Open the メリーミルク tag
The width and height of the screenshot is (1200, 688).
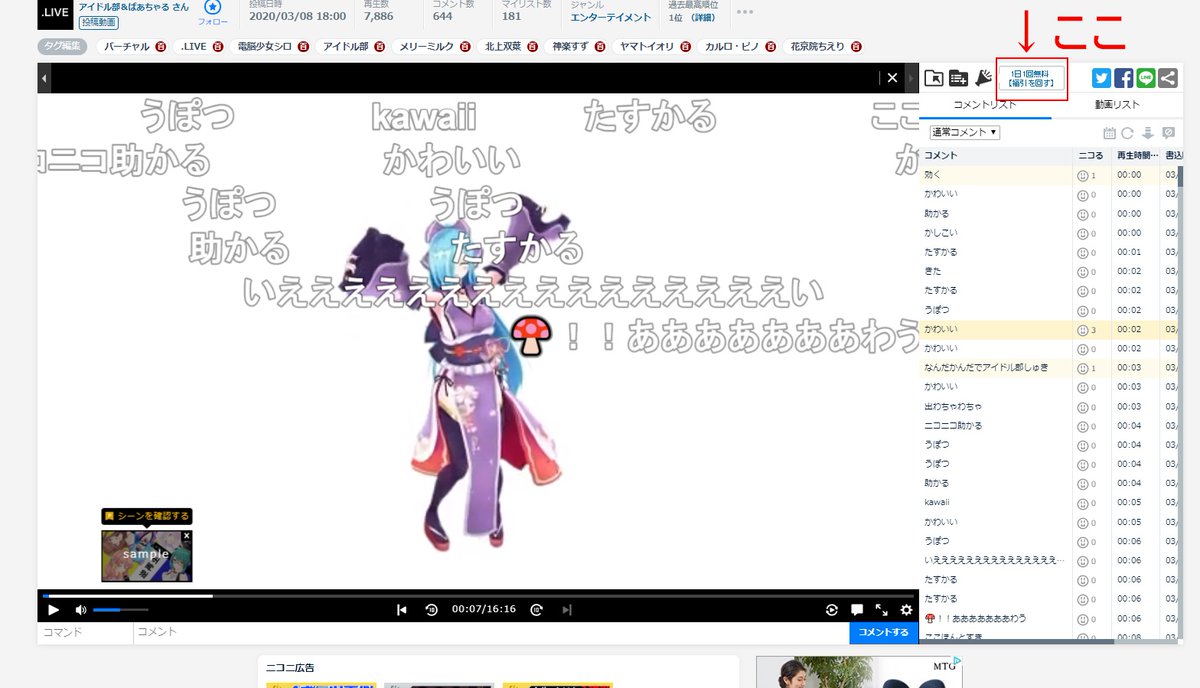[x=427, y=46]
